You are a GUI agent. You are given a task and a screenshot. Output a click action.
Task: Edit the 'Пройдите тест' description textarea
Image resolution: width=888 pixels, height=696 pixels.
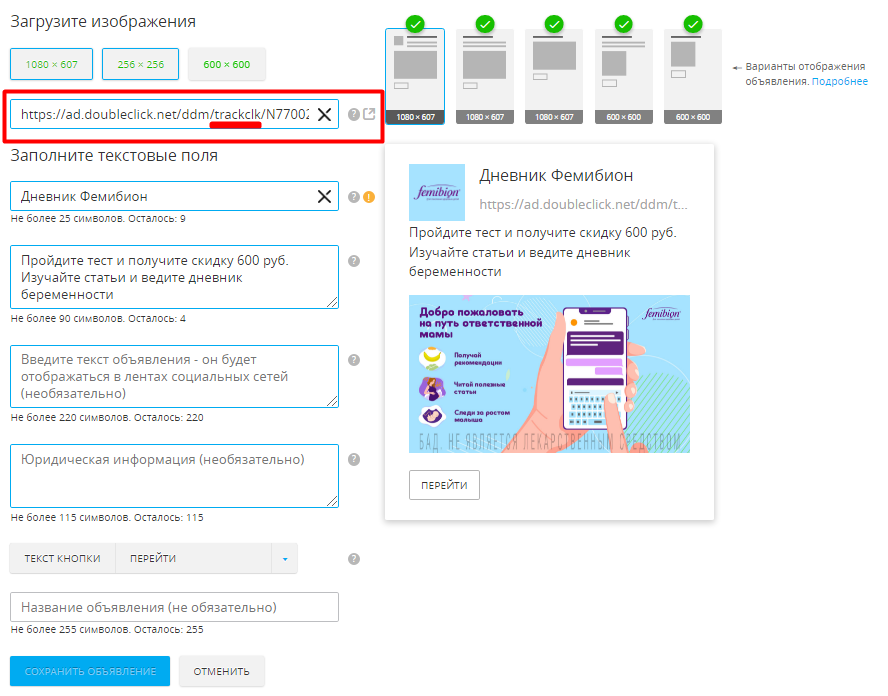coord(174,277)
